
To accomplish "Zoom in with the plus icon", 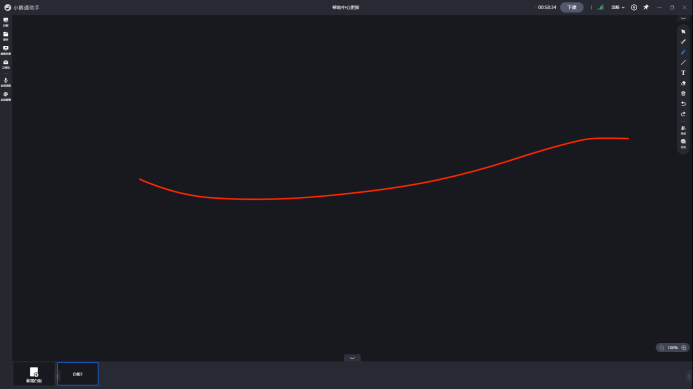I will pos(684,347).
